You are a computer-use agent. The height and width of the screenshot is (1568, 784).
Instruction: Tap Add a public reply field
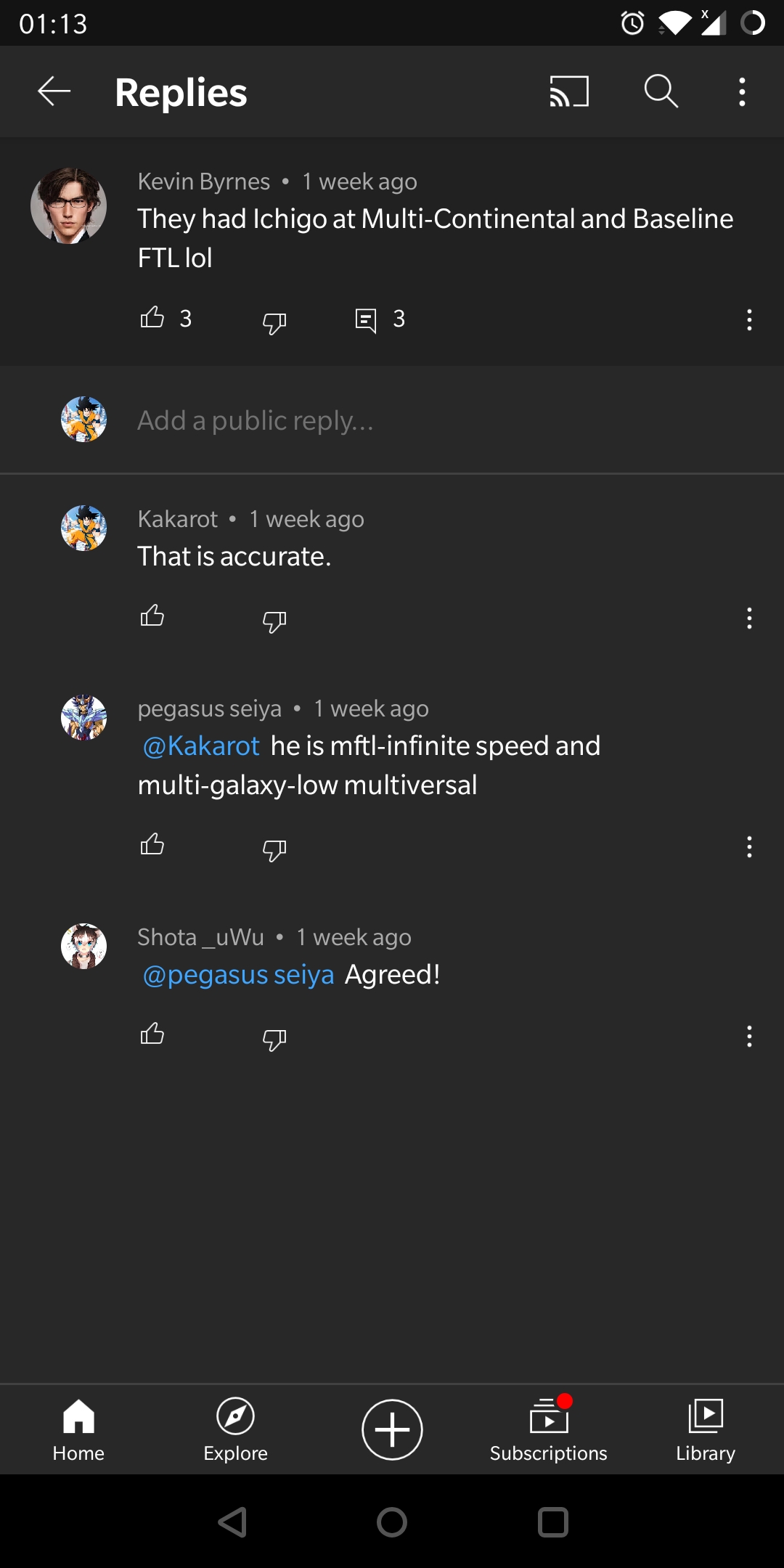point(255,420)
